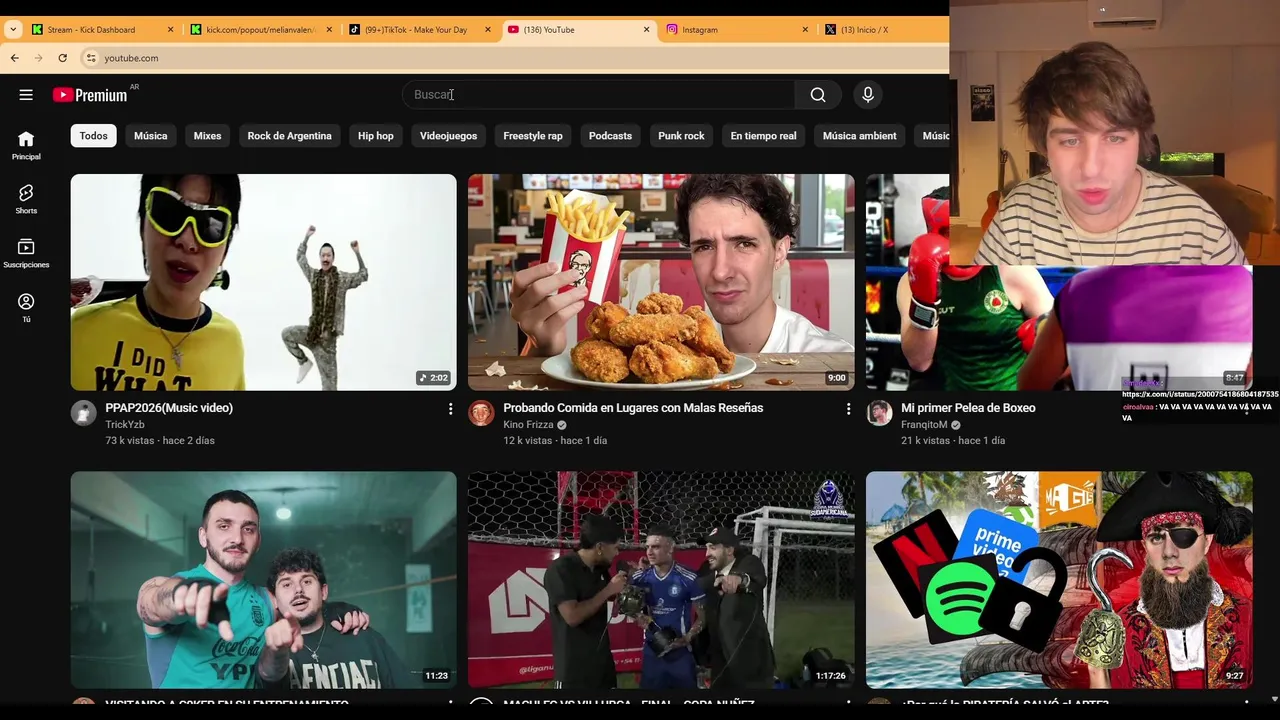Screen dimensions: 1280x720
Task: Click '21 k vistas · hace 1 día' text
Action: (x=953, y=441)
